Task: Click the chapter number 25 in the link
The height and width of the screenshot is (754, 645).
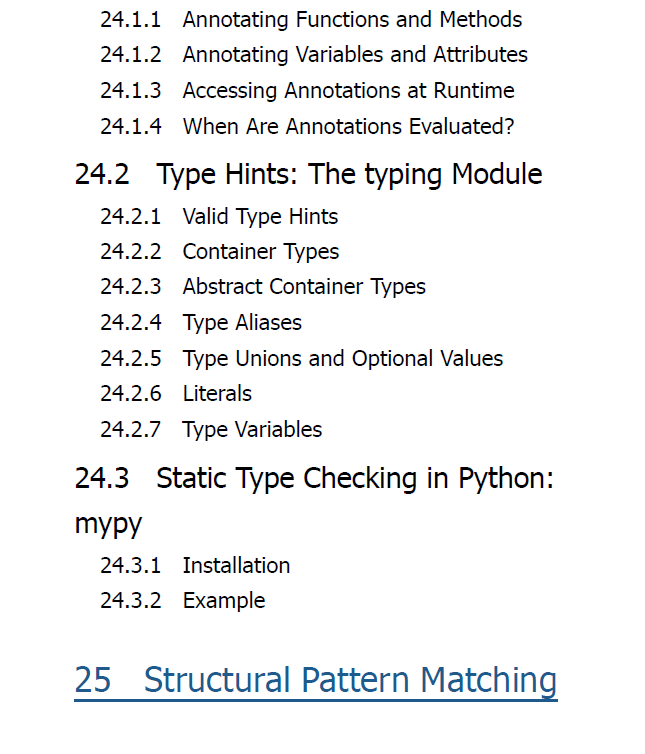Action: click(93, 680)
